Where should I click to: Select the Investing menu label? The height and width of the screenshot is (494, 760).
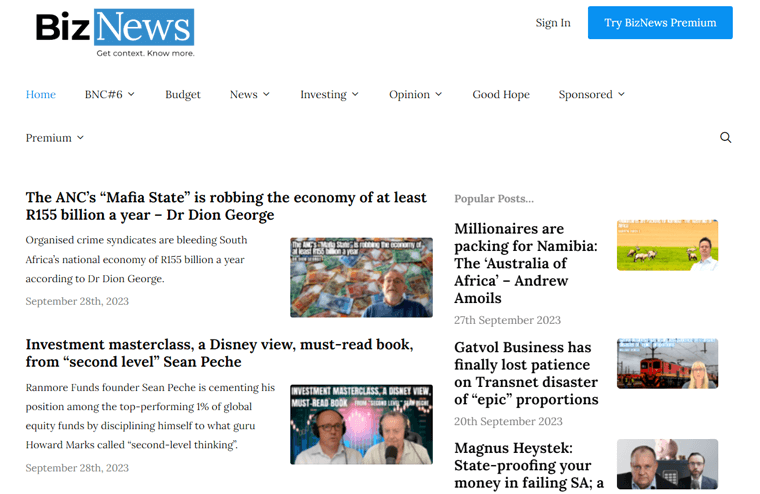[x=323, y=95]
